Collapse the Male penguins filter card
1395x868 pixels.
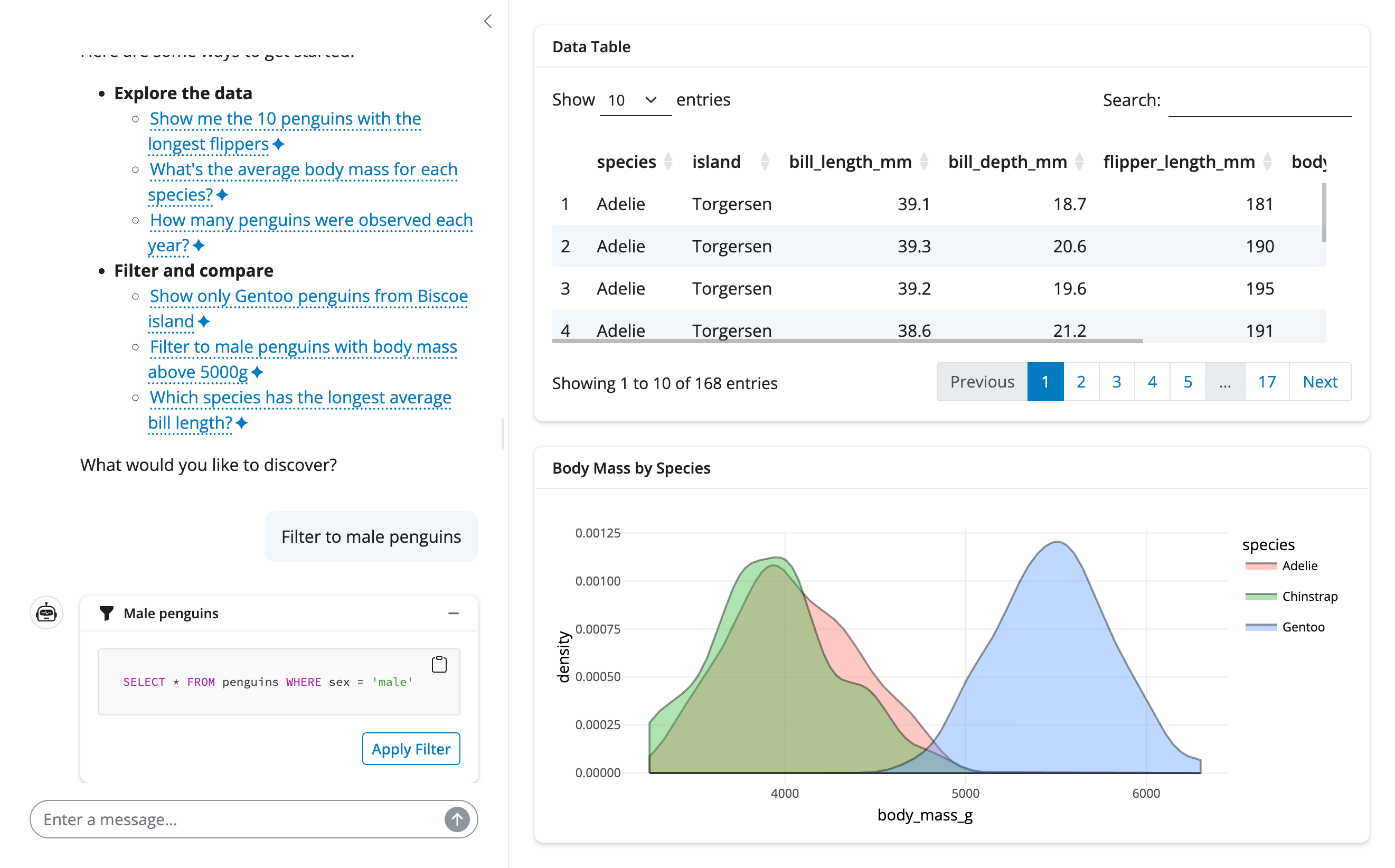coord(454,613)
